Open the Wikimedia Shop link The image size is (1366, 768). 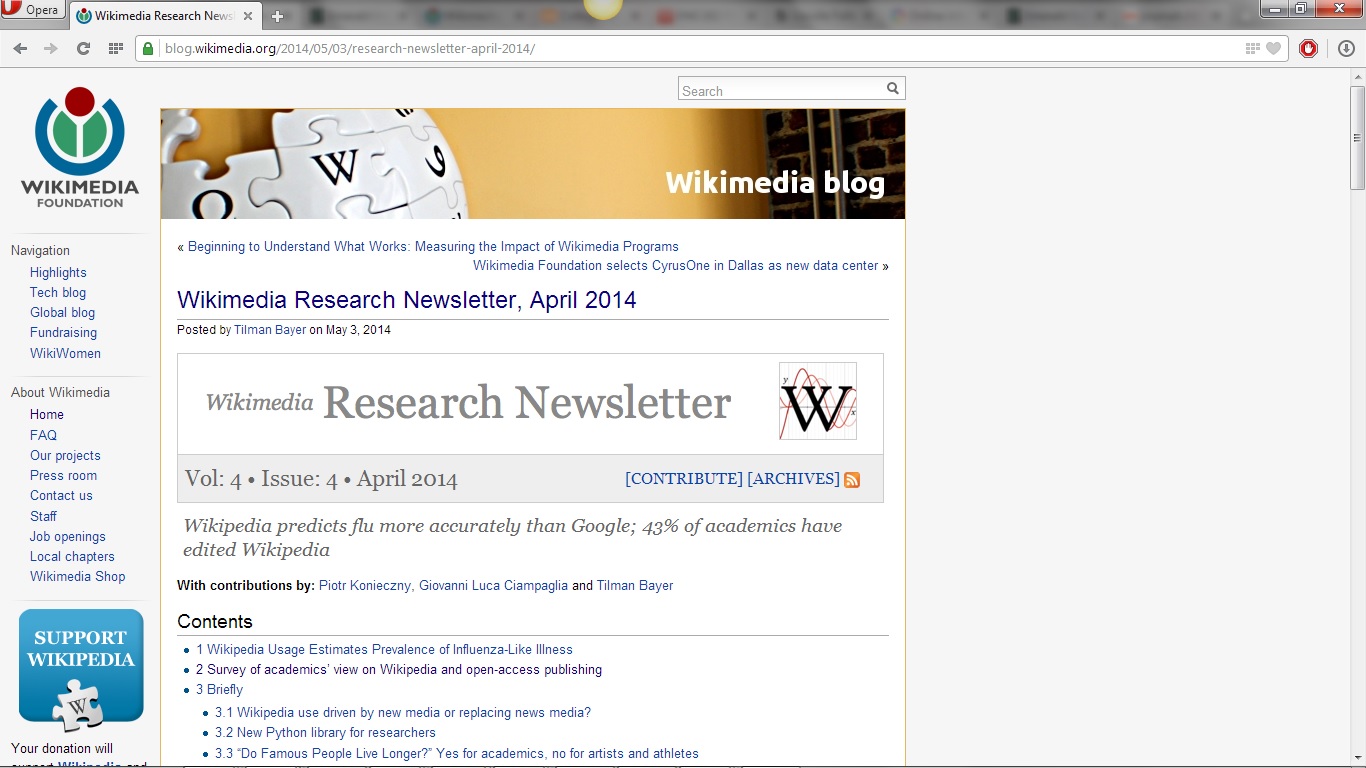[x=78, y=576]
